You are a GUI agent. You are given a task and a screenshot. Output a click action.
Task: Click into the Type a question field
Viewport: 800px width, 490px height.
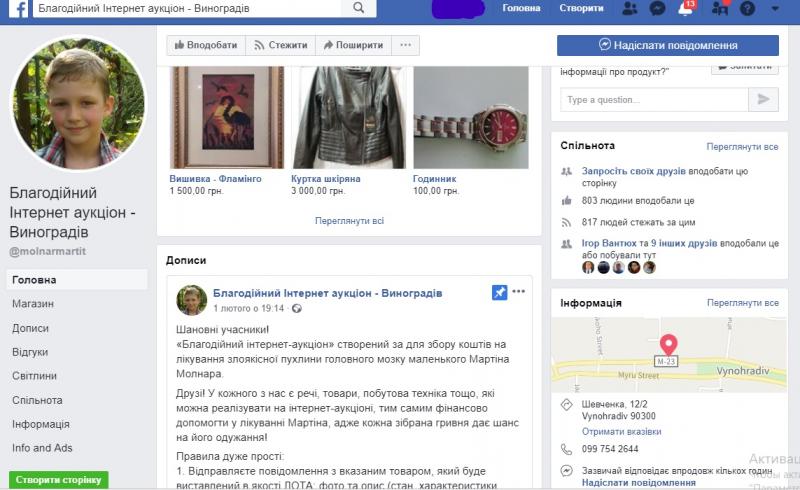(655, 100)
